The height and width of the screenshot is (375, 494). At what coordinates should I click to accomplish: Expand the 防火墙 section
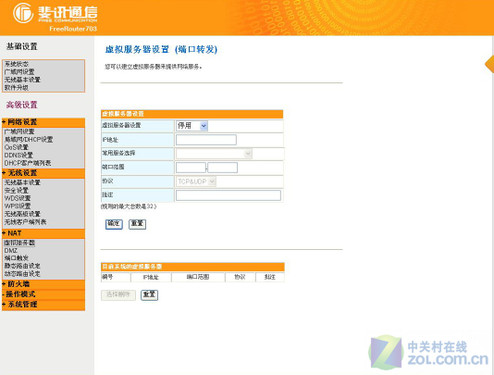pos(43,284)
